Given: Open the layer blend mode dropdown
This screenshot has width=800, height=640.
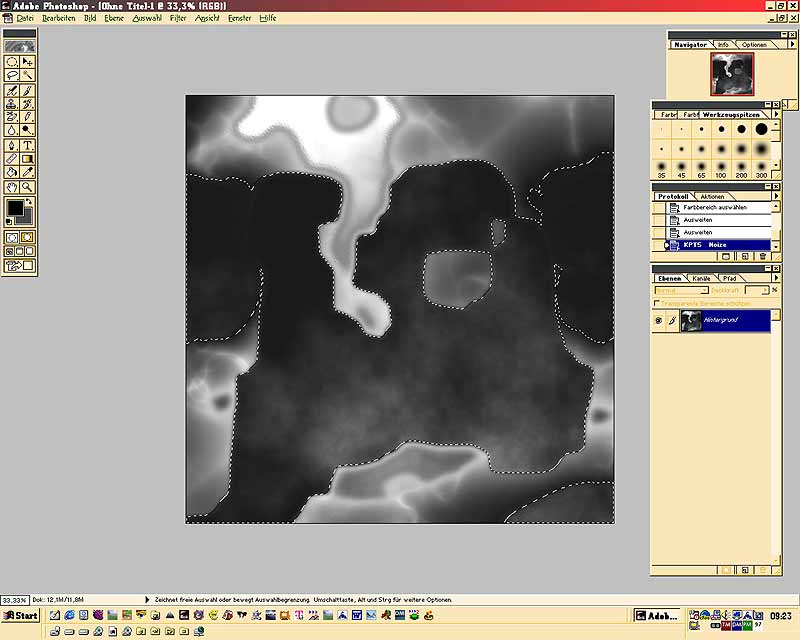Looking at the screenshot, I should click(x=682, y=290).
